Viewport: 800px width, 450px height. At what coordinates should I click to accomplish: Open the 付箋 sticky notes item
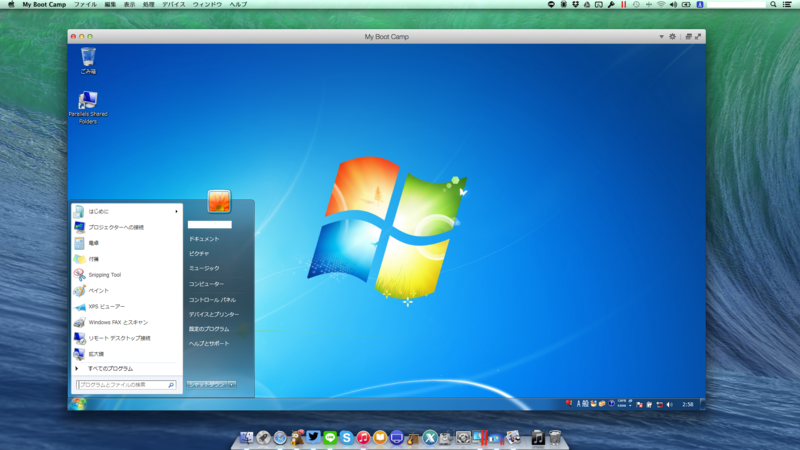tap(127, 259)
